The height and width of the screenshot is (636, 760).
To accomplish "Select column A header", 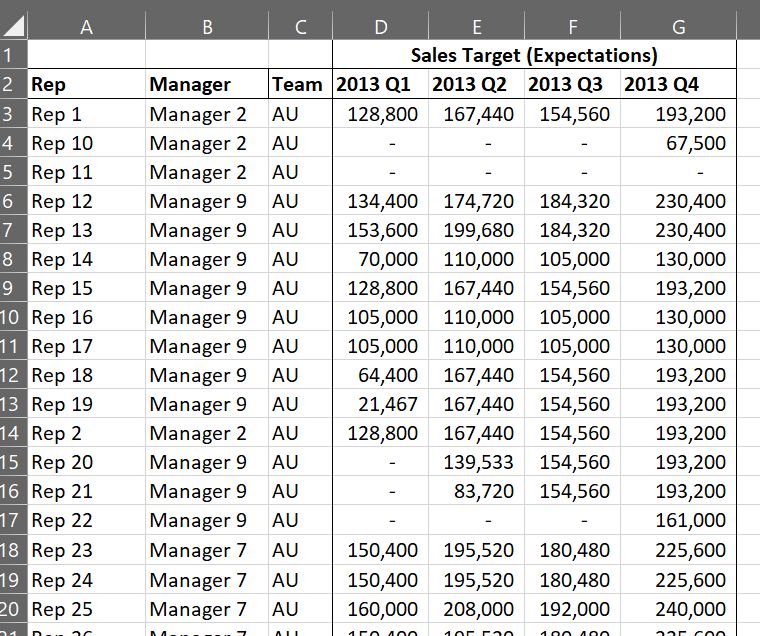I will click(86, 26).
